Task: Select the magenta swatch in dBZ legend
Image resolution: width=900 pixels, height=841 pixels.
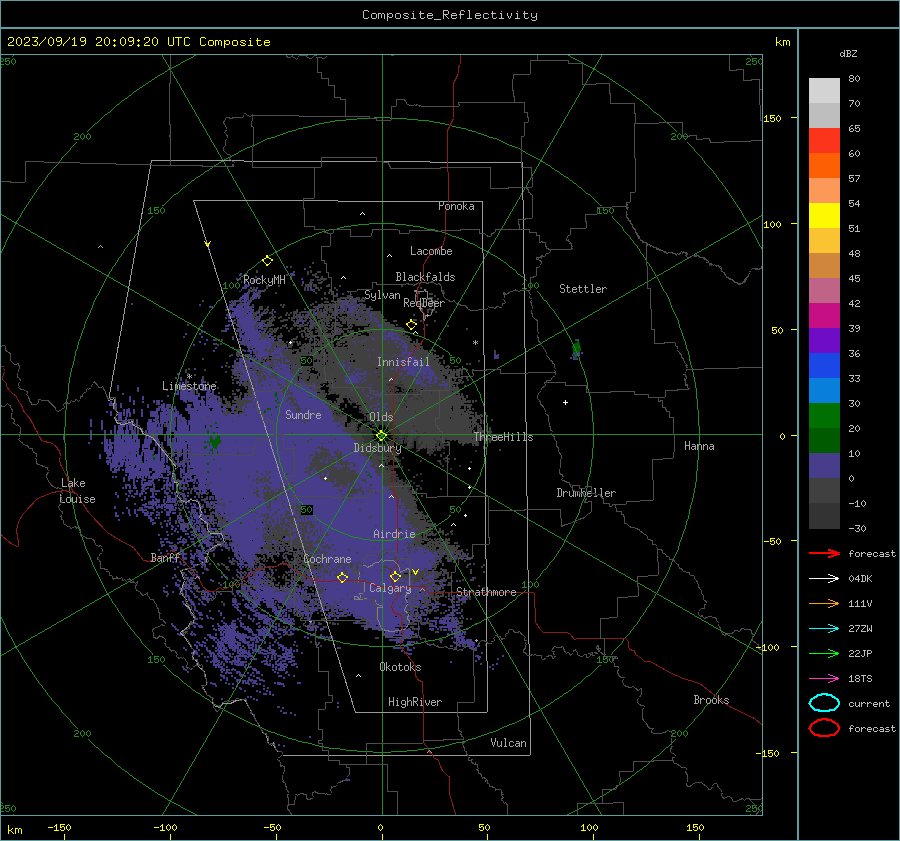Action: point(824,316)
